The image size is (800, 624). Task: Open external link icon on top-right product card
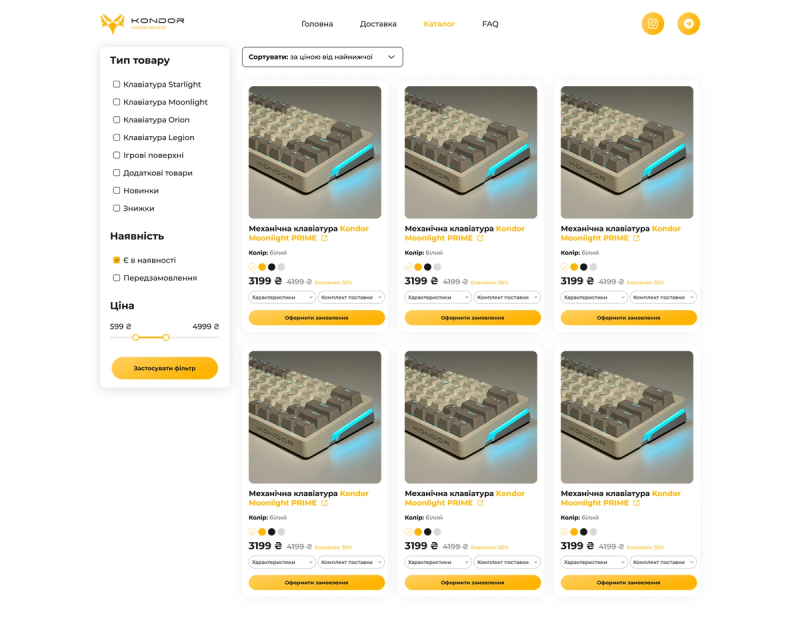pos(637,238)
